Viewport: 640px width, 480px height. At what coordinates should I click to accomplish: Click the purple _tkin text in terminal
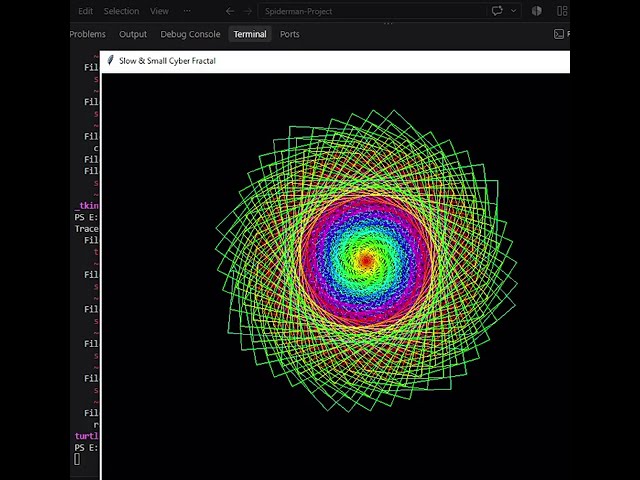pyautogui.click(x=87, y=206)
